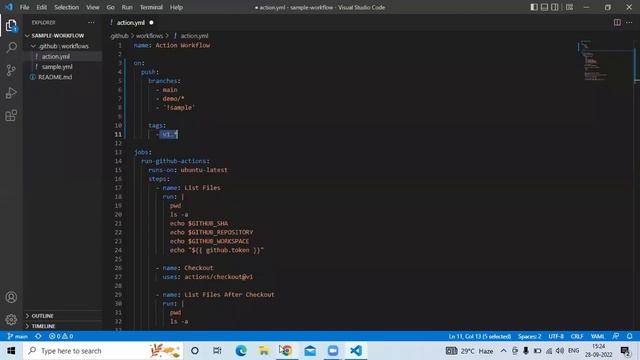Open the Help menu
The image size is (640, 360).
tap(176, 7)
